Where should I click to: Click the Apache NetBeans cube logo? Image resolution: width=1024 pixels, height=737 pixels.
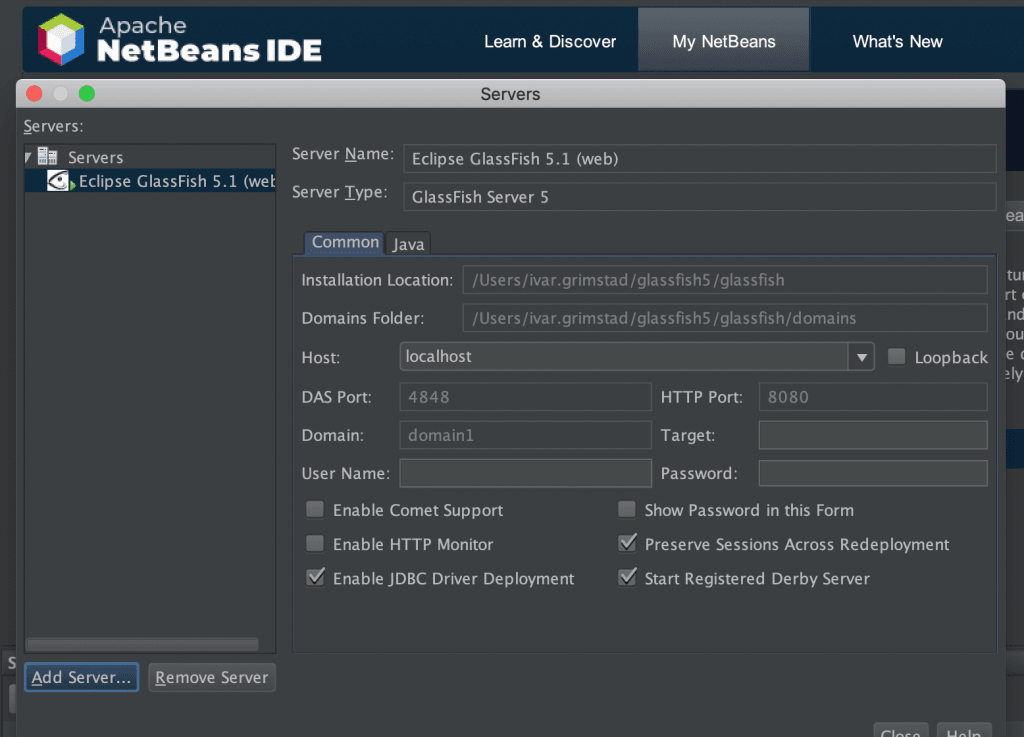[x=61, y=39]
